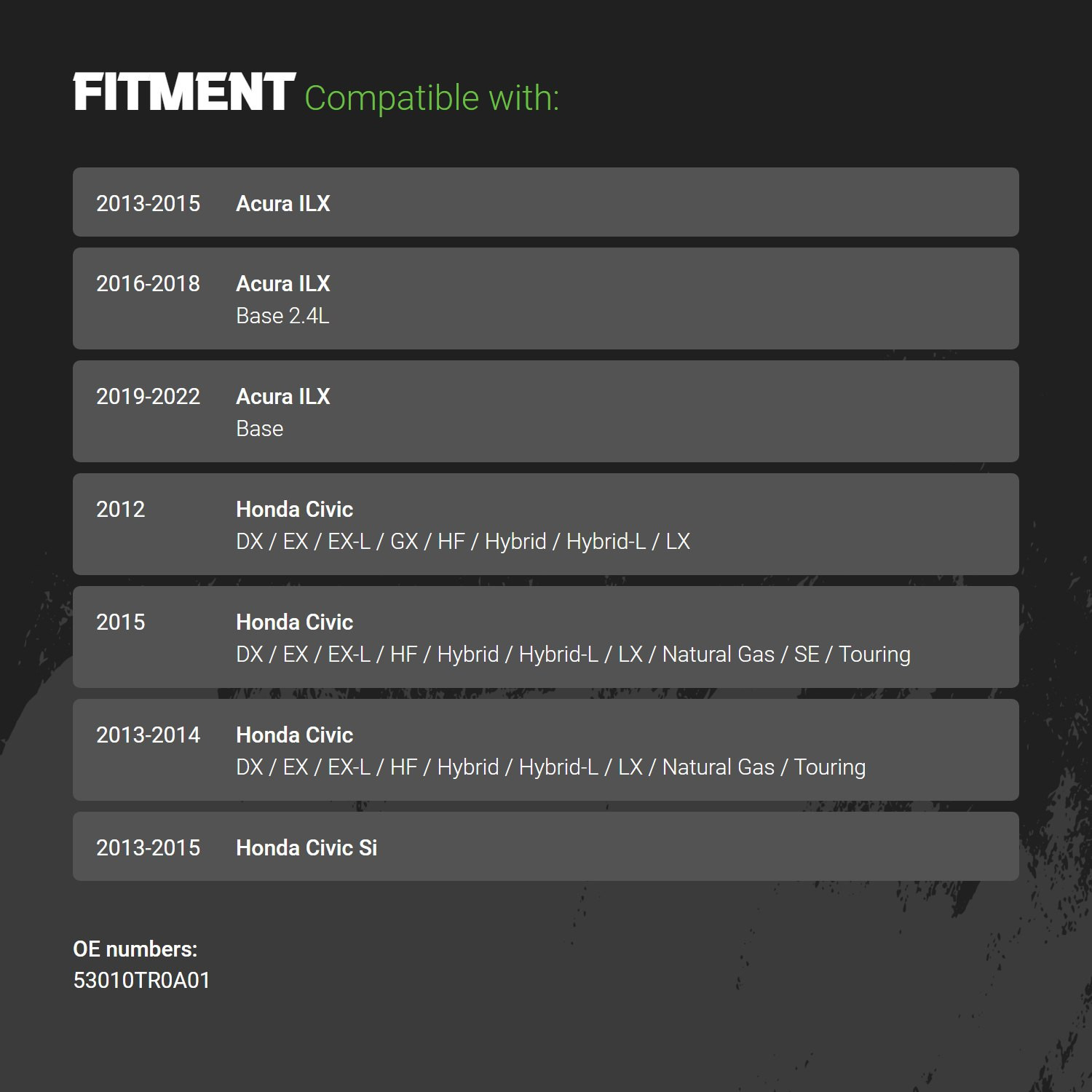Image resolution: width=1092 pixels, height=1092 pixels.
Task: Click the 2013-2014 Civic trim list ending in Touring
Action: 551,767
